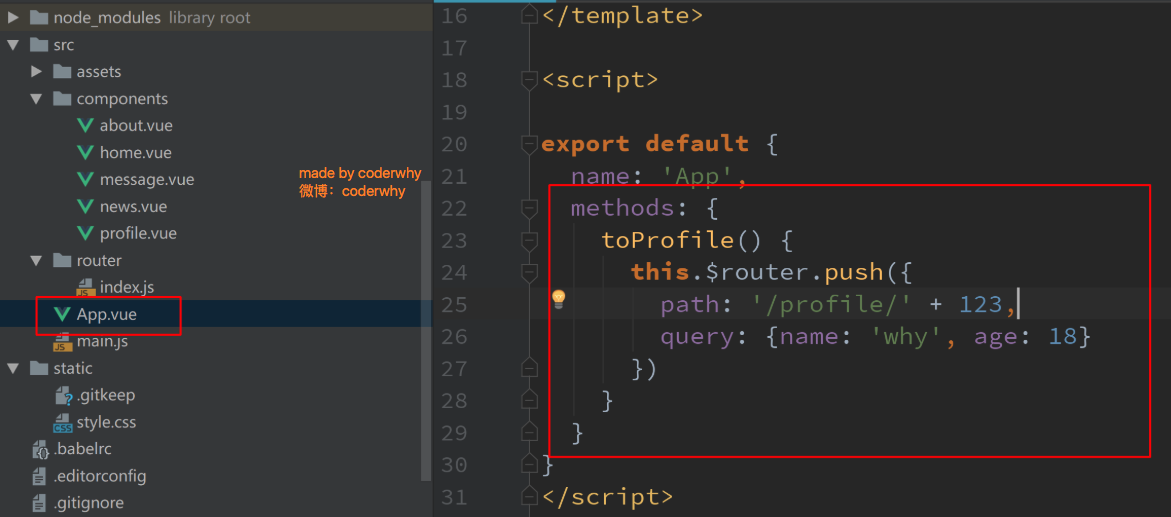This screenshot has width=1171, height=517.
Task: Fold the methods block at line 22
Action: (x=529, y=208)
